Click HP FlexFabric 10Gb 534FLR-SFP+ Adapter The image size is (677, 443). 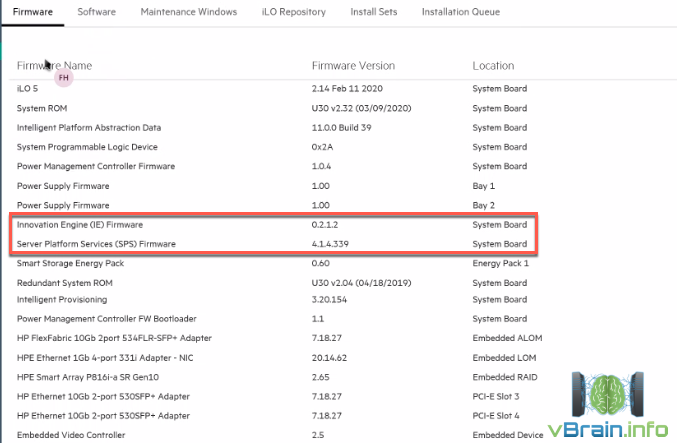114,338
